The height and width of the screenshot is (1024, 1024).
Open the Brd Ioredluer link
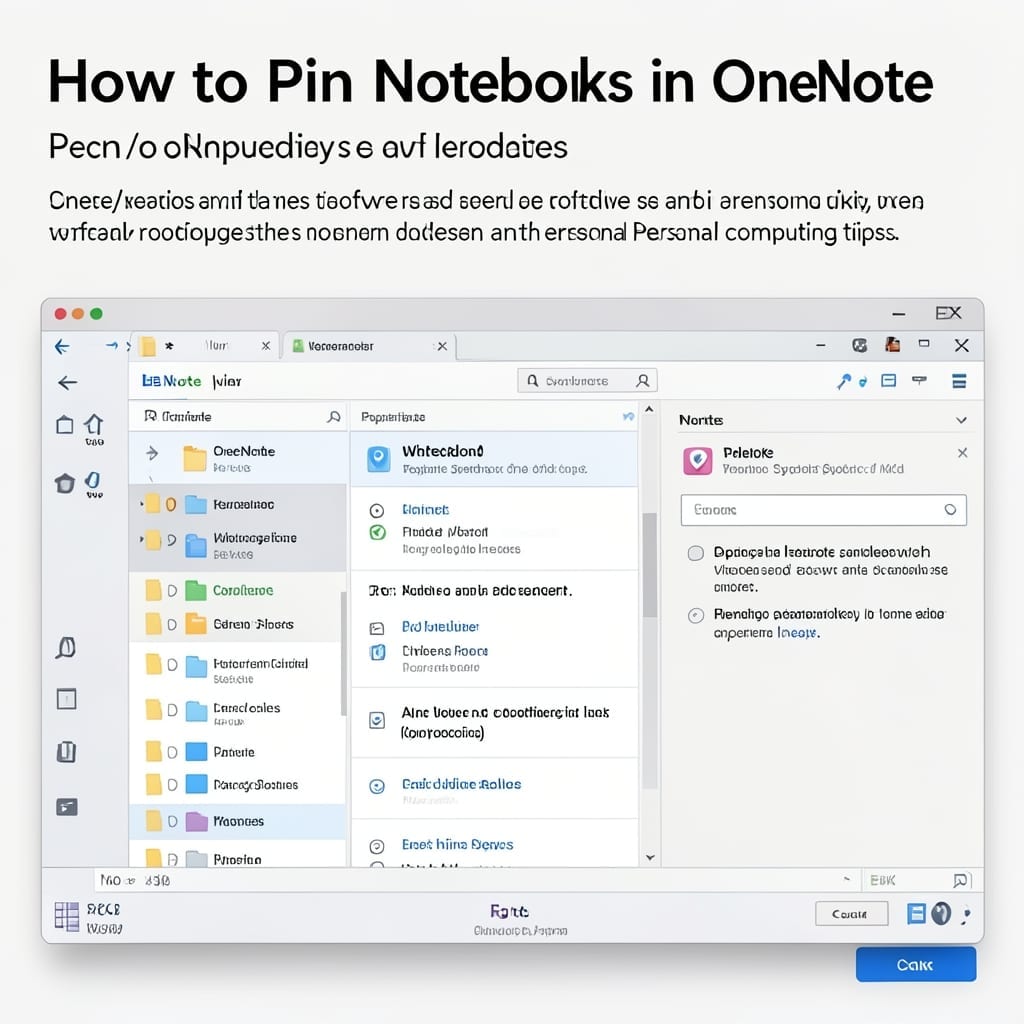point(440,627)
